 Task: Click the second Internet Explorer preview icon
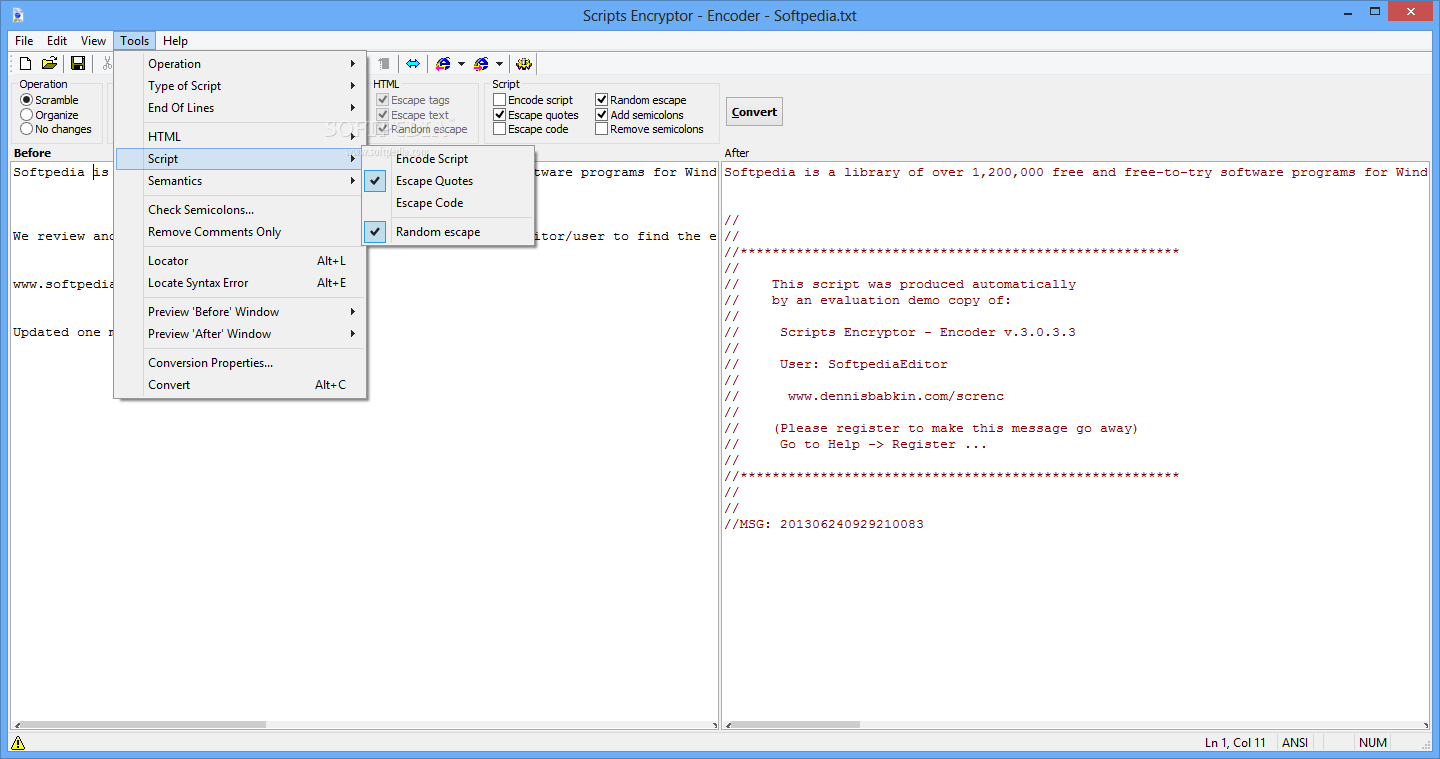481,64
